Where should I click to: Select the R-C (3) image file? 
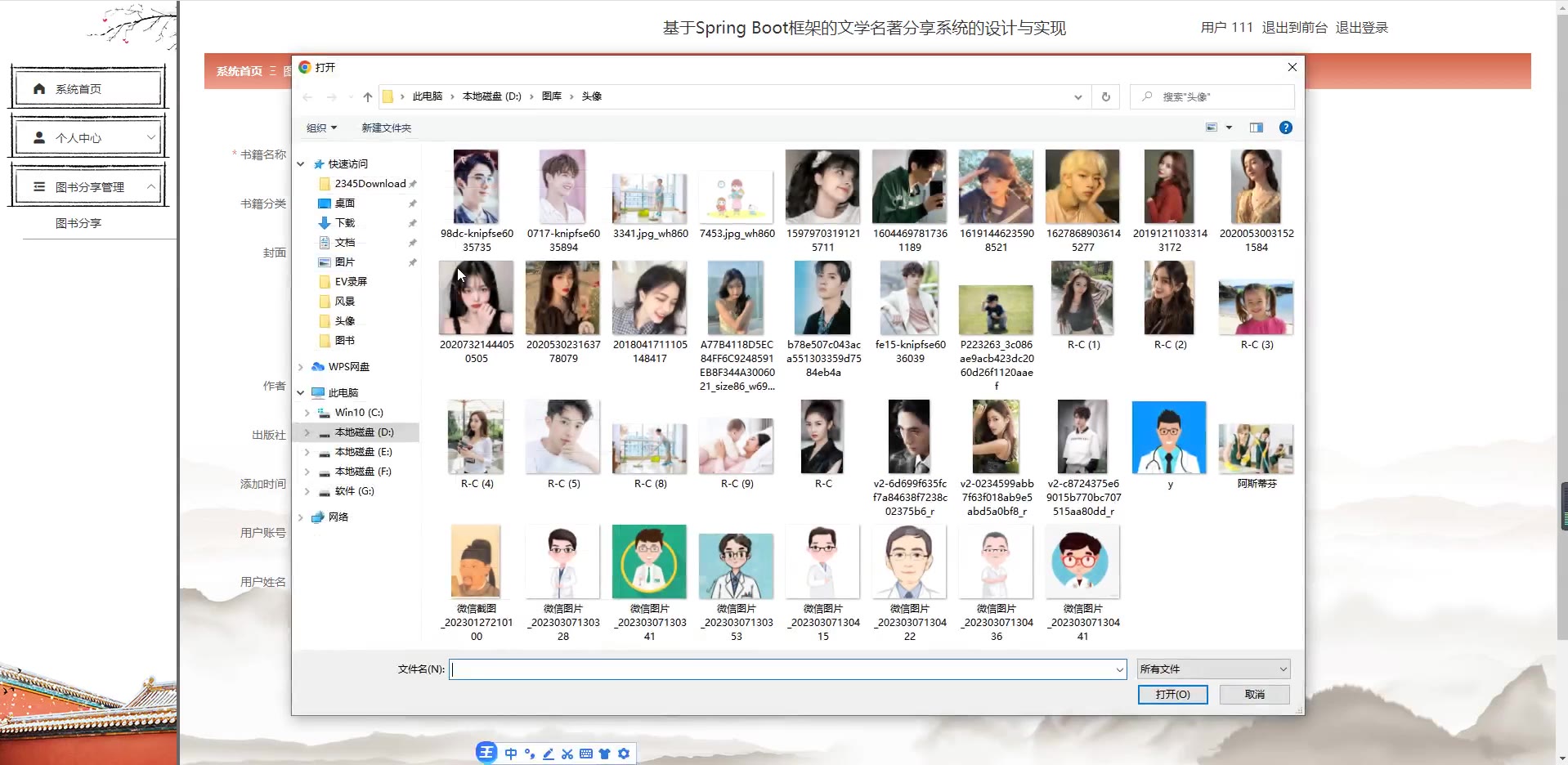pos(1257,315)
